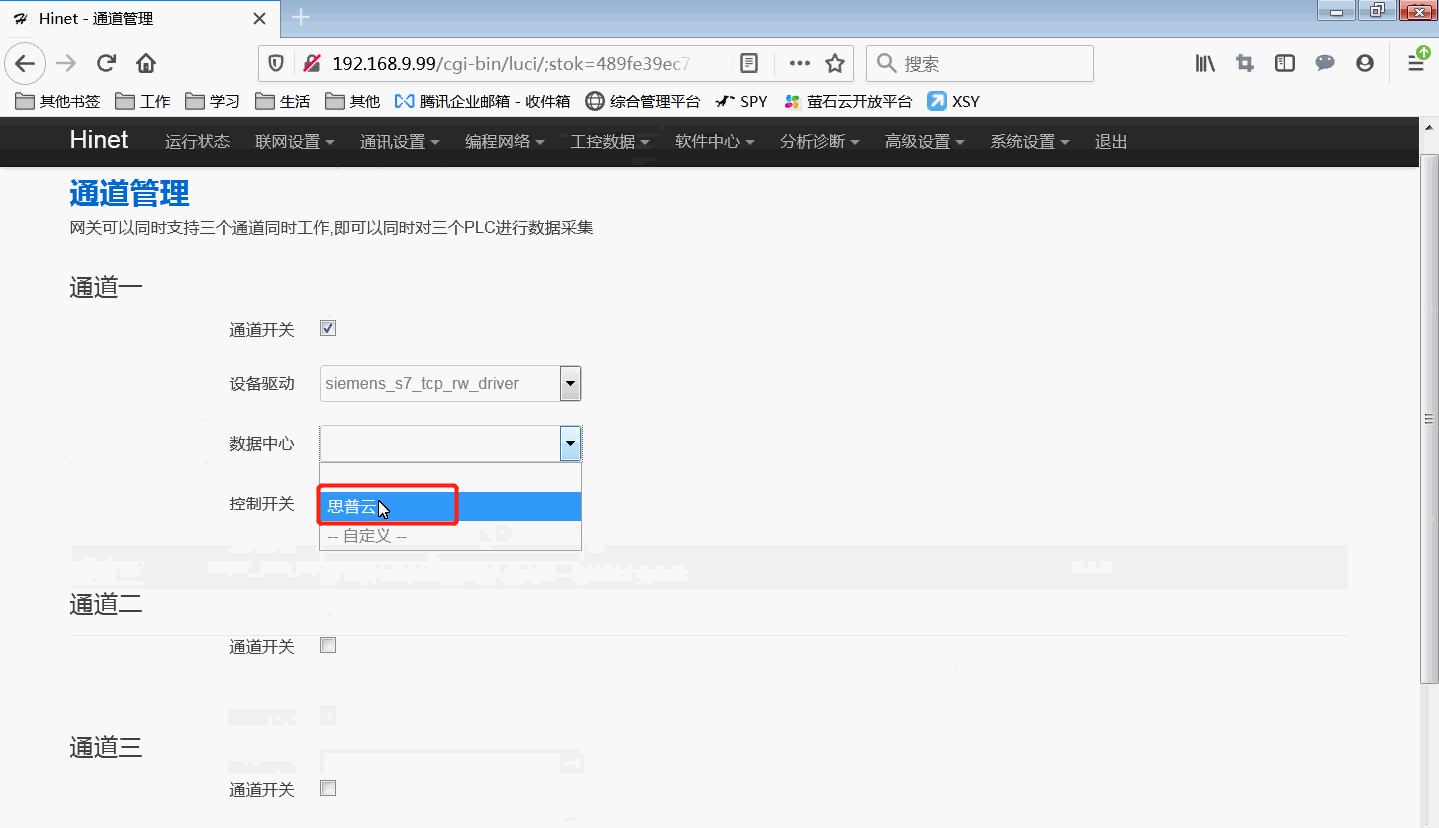
Task: Bookmark this page with star icon
Action: pos(835,64)
